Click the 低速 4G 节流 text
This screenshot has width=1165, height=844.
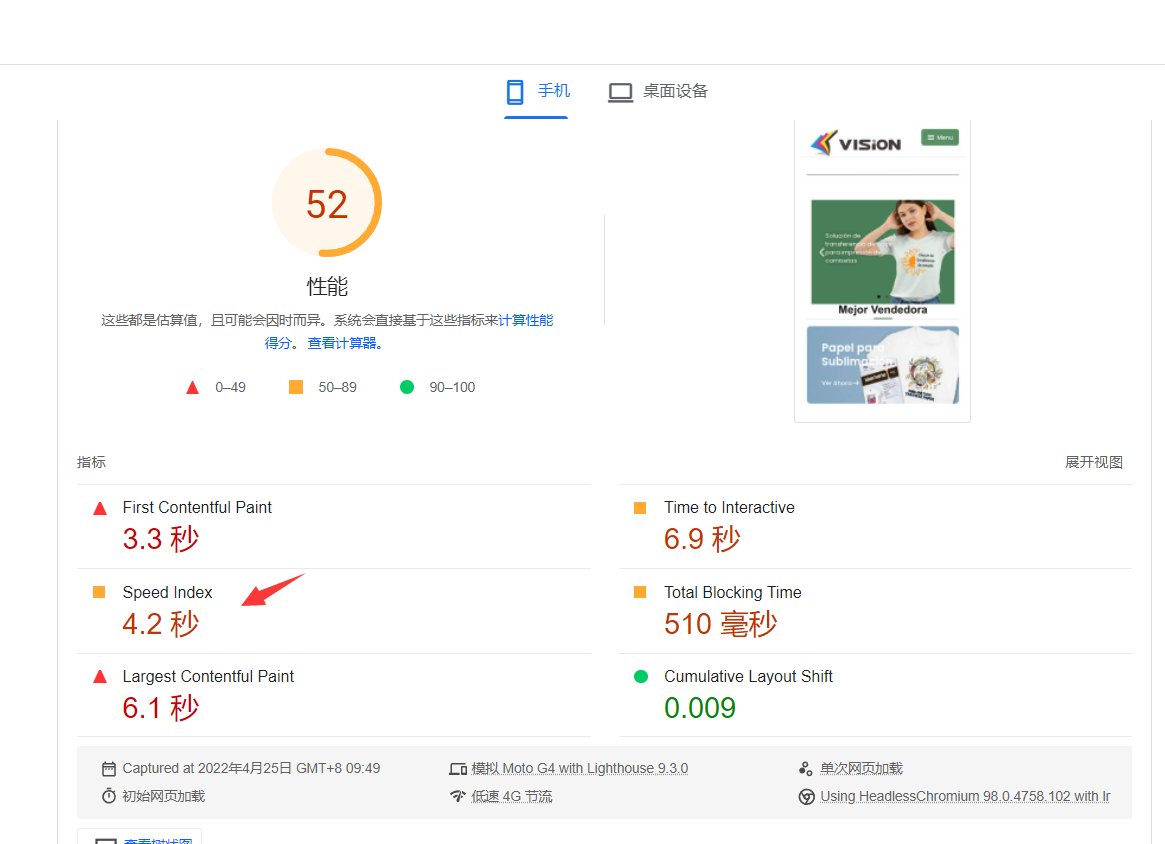coord(512,796)
